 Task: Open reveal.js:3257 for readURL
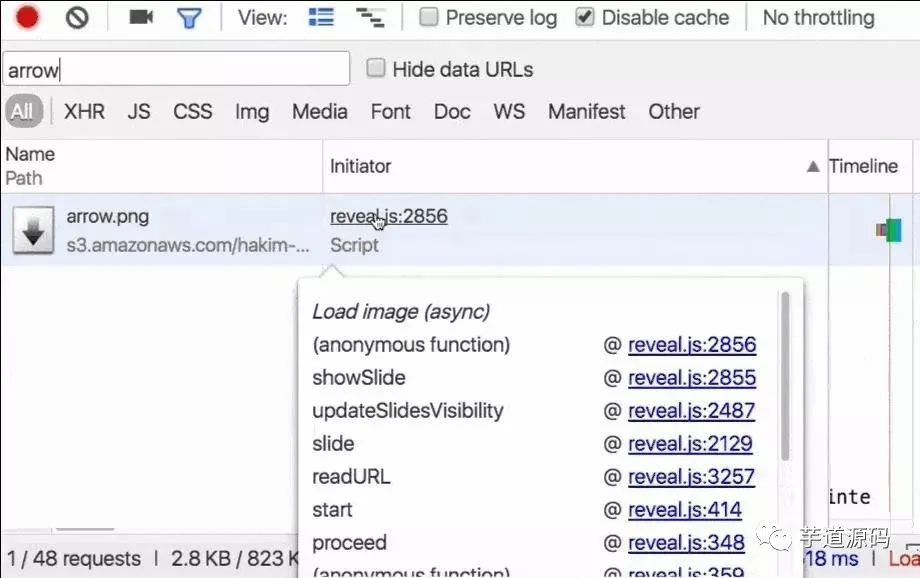[691, 476]
